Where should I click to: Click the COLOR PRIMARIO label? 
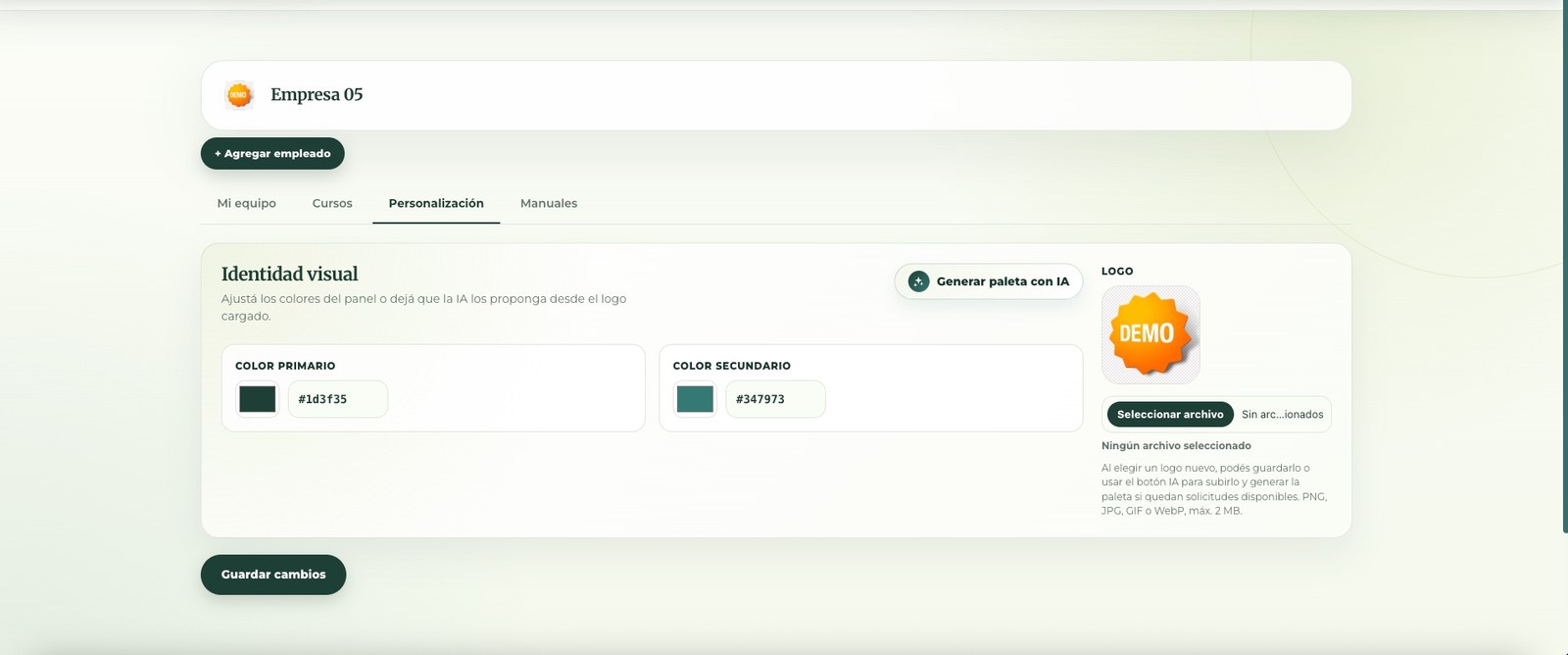click(285, 366)
